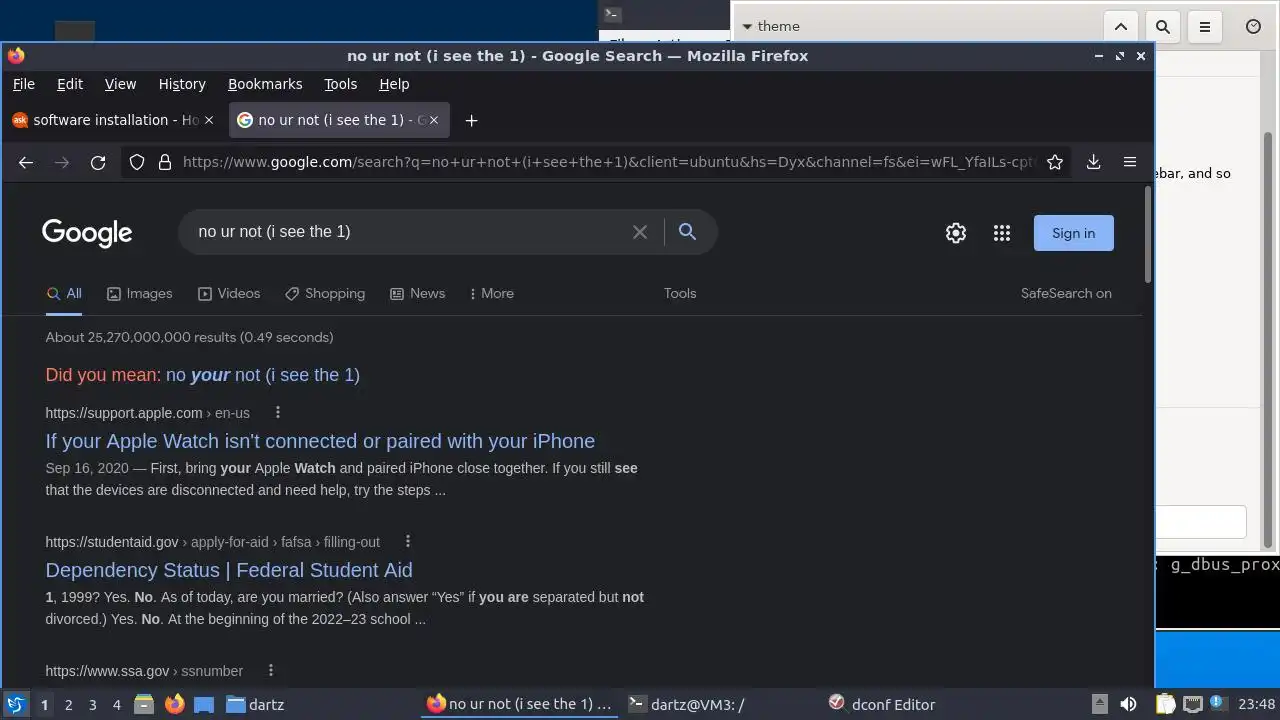The image size is (1280, 720).
Task: Open the volume control in the tray
Action: 1128,704
